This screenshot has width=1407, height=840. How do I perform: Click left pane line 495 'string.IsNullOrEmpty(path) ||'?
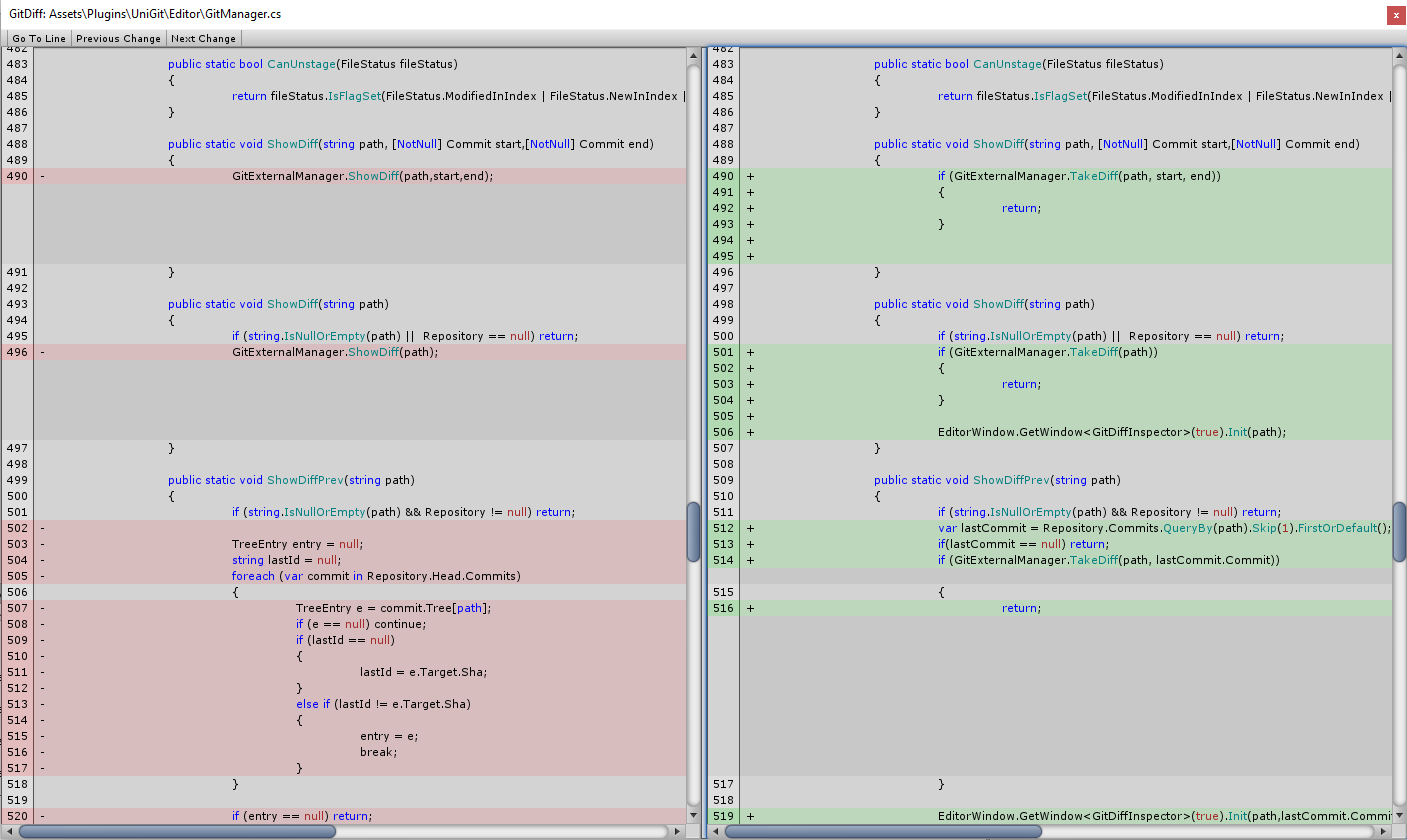click(x=405, y=336)
